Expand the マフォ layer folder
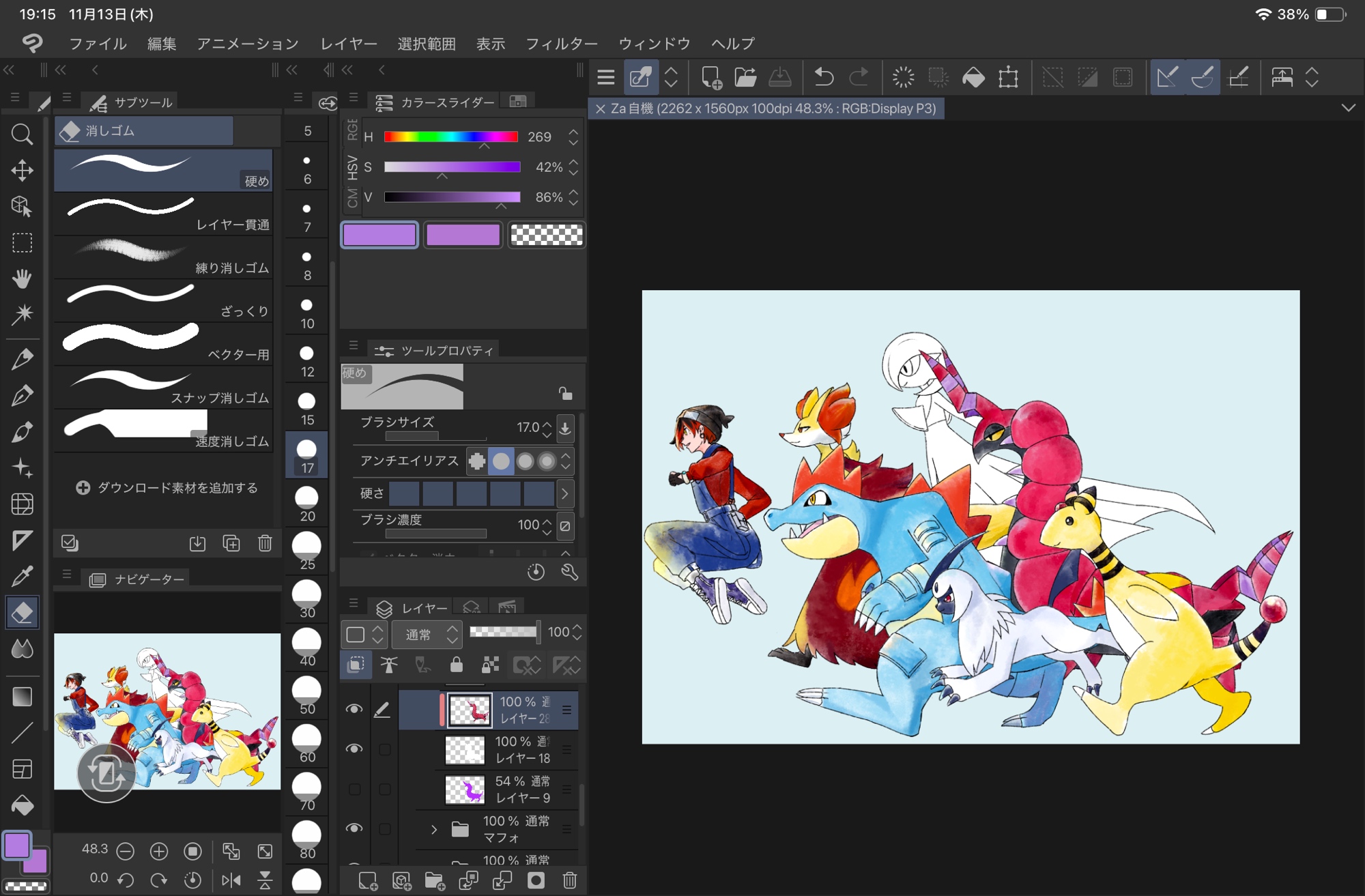Viewport: 1365px width, 896px height. click(433, 829)
